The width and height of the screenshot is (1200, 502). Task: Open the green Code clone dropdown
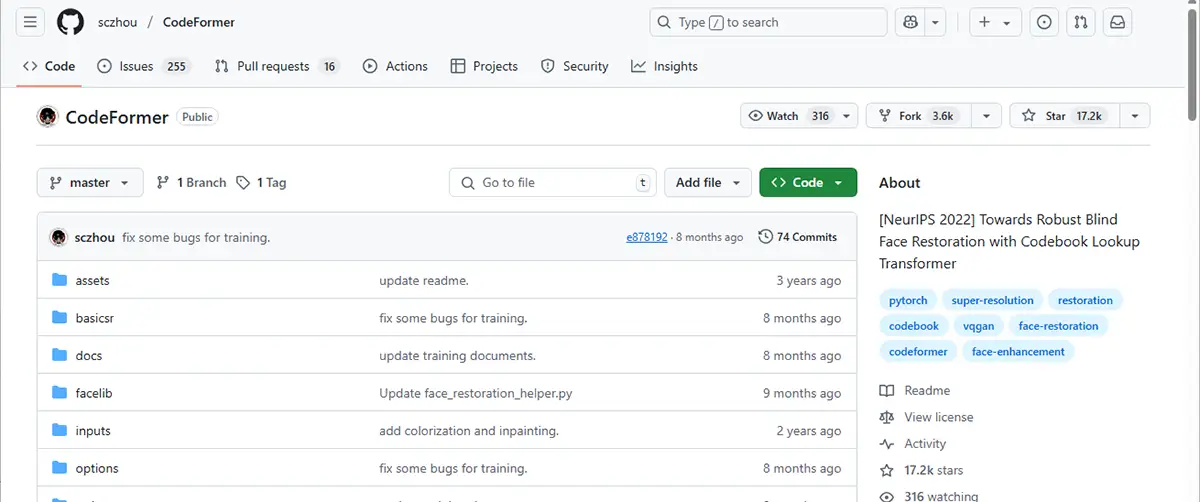click(808, 182)
